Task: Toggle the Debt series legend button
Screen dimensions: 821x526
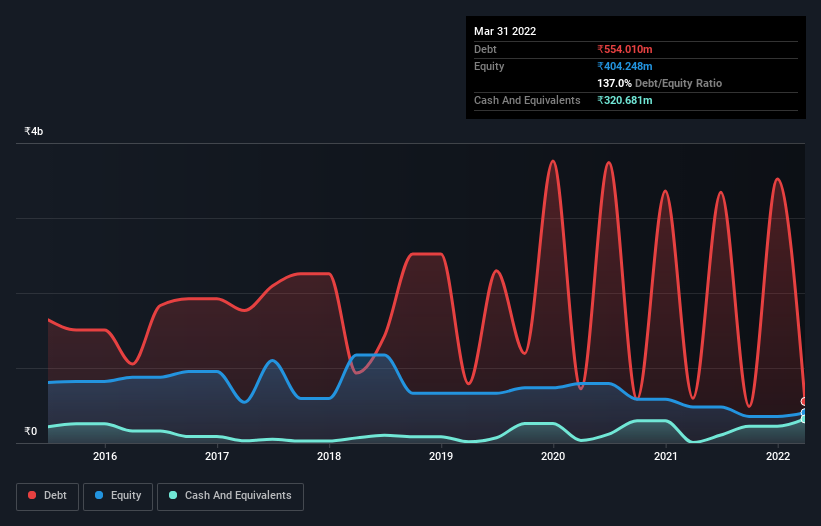Action: coord(48,496)
